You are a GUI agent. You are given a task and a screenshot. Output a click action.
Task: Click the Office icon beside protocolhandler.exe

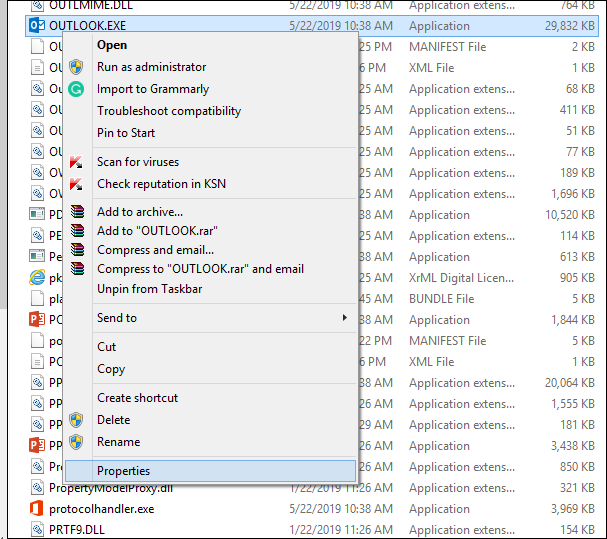point(37,508)
